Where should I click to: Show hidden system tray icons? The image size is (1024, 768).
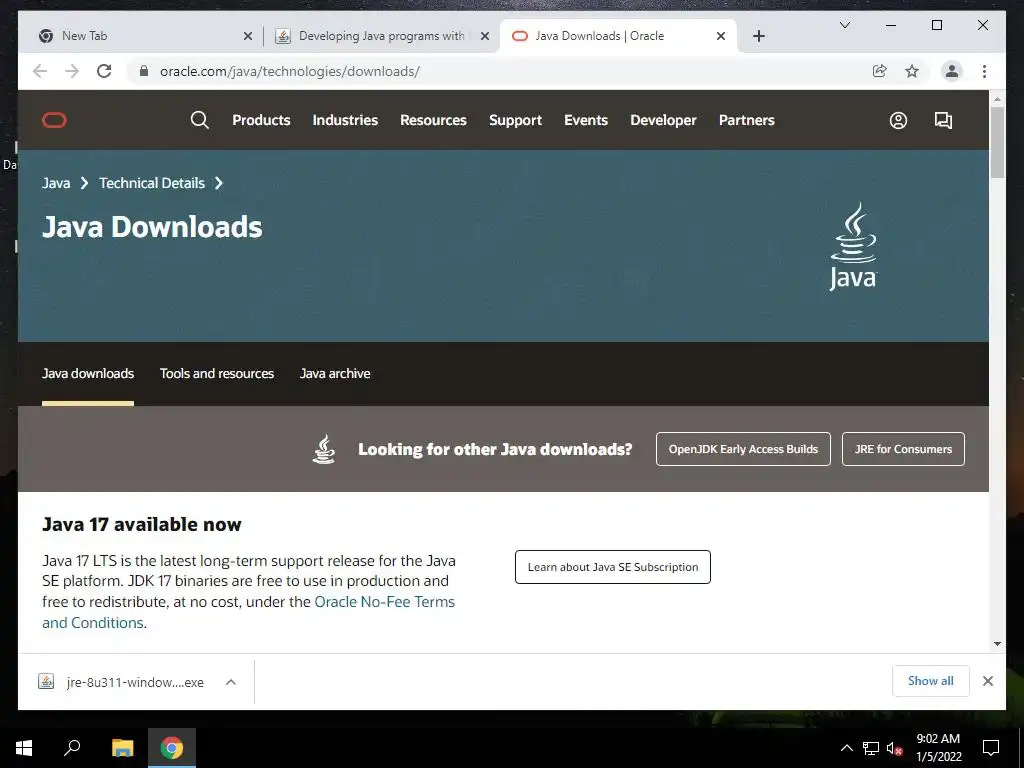[x=846, y=748]
